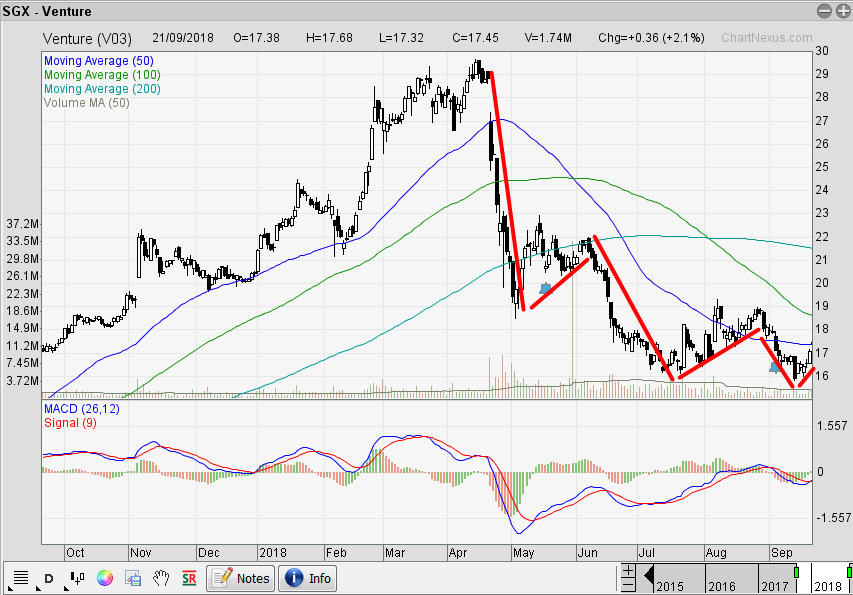Screen dimensions: 853x595
Task: Click the May label on time axis
Action: coord(523,553)
